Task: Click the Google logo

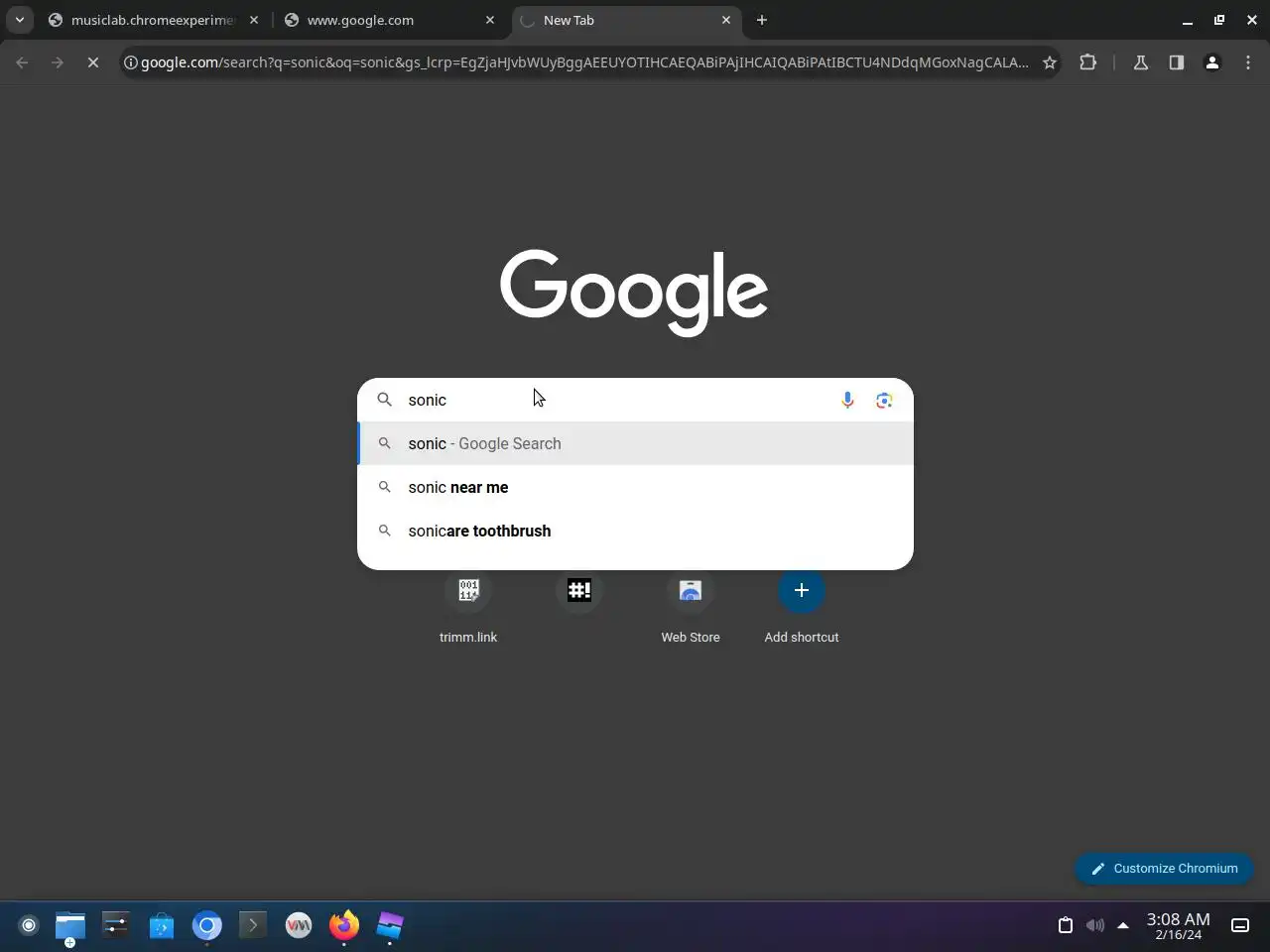Action: point(634,292)
